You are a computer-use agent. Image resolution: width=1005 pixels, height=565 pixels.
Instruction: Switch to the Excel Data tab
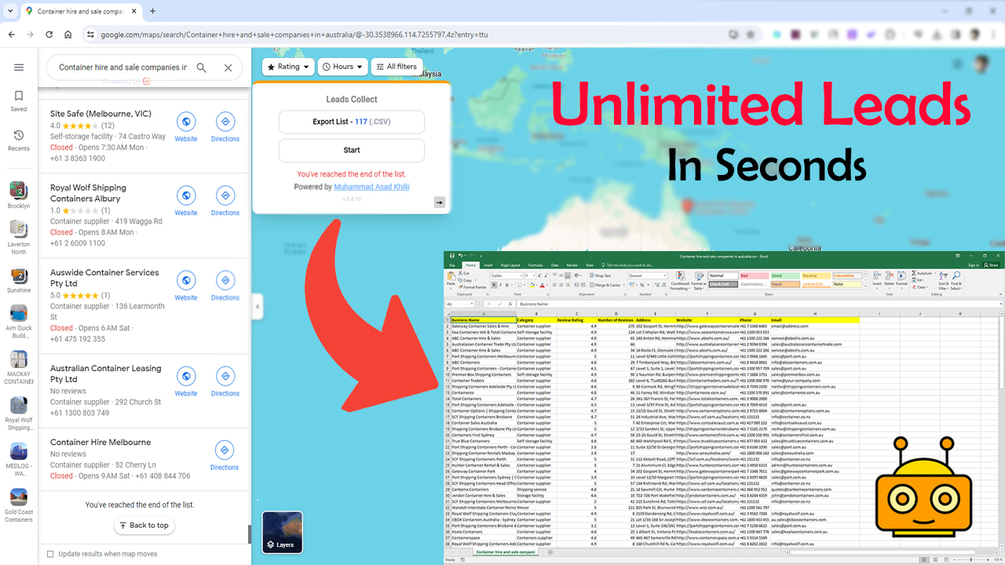554,265
